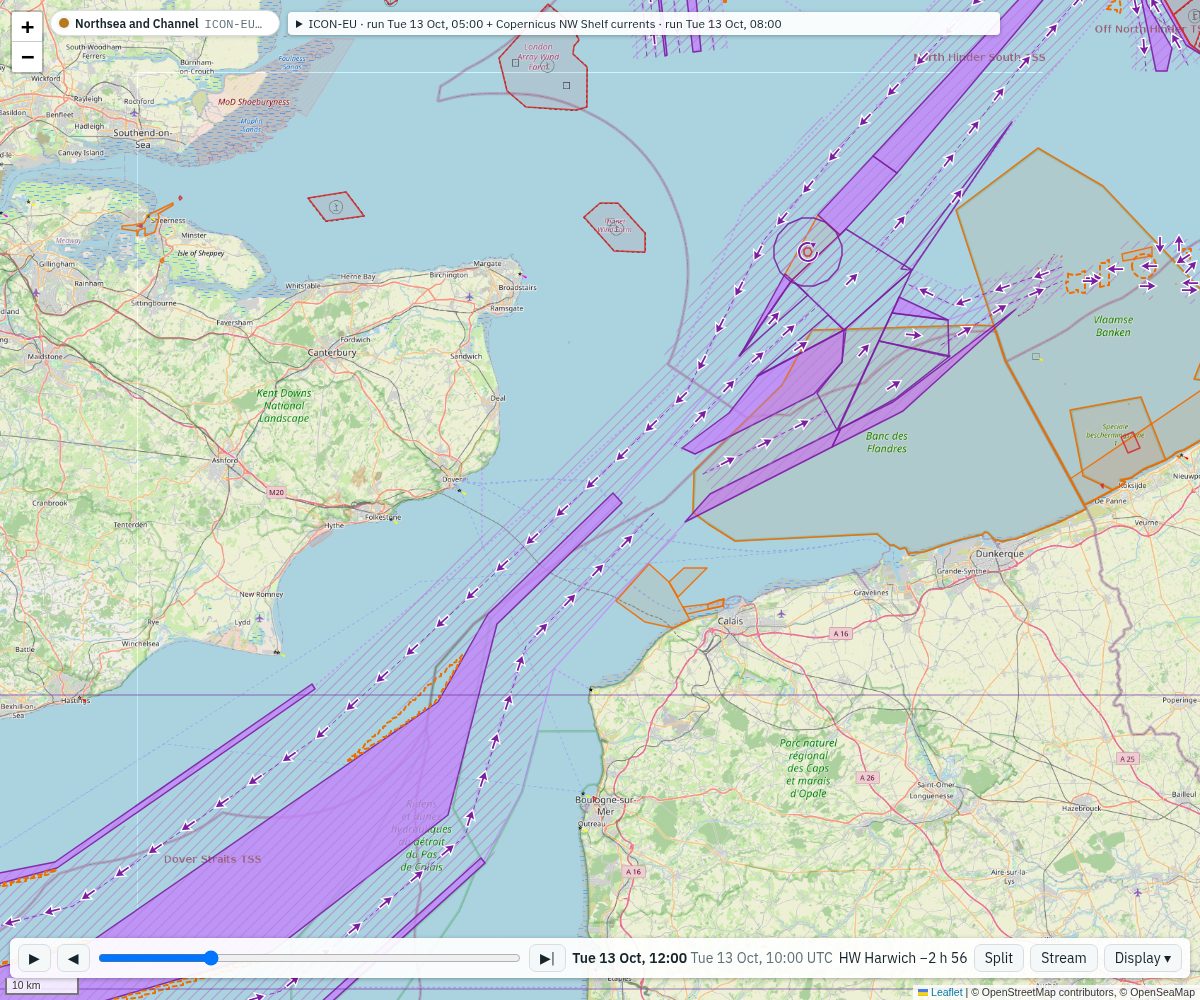Click the 10 km scale bar

tap(42, 986)
